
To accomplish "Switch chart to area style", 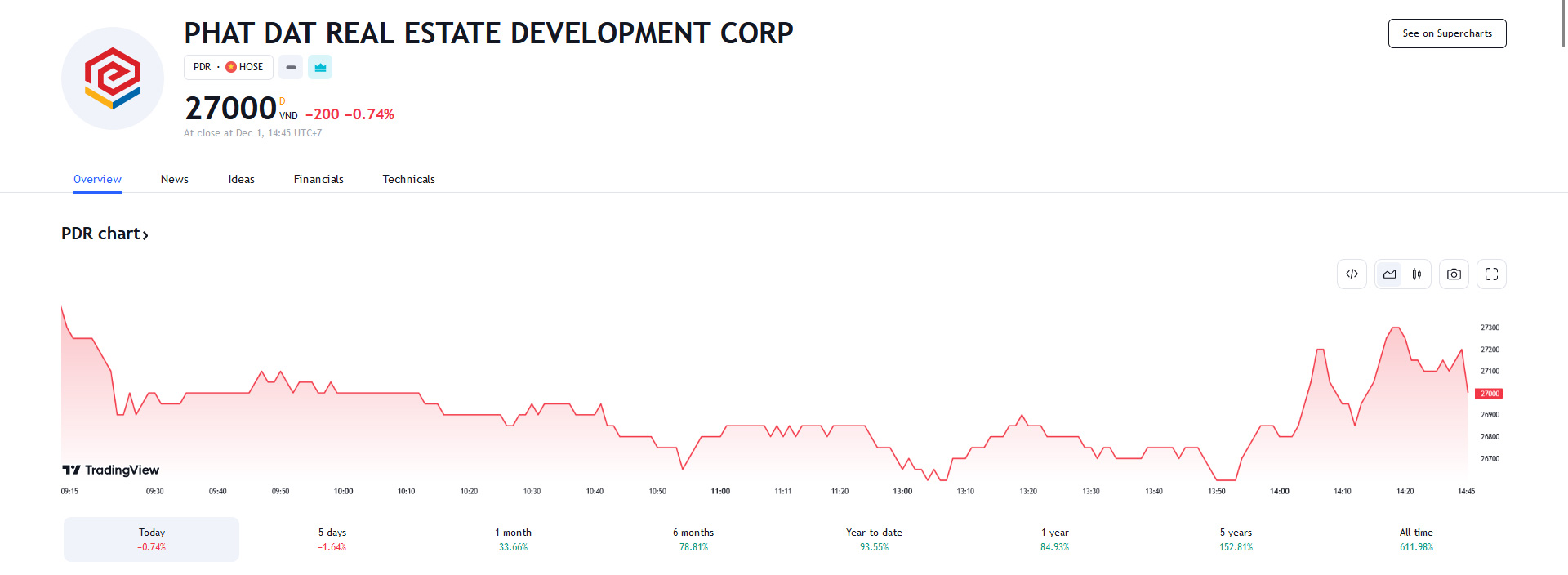I will pos(1389,274).
